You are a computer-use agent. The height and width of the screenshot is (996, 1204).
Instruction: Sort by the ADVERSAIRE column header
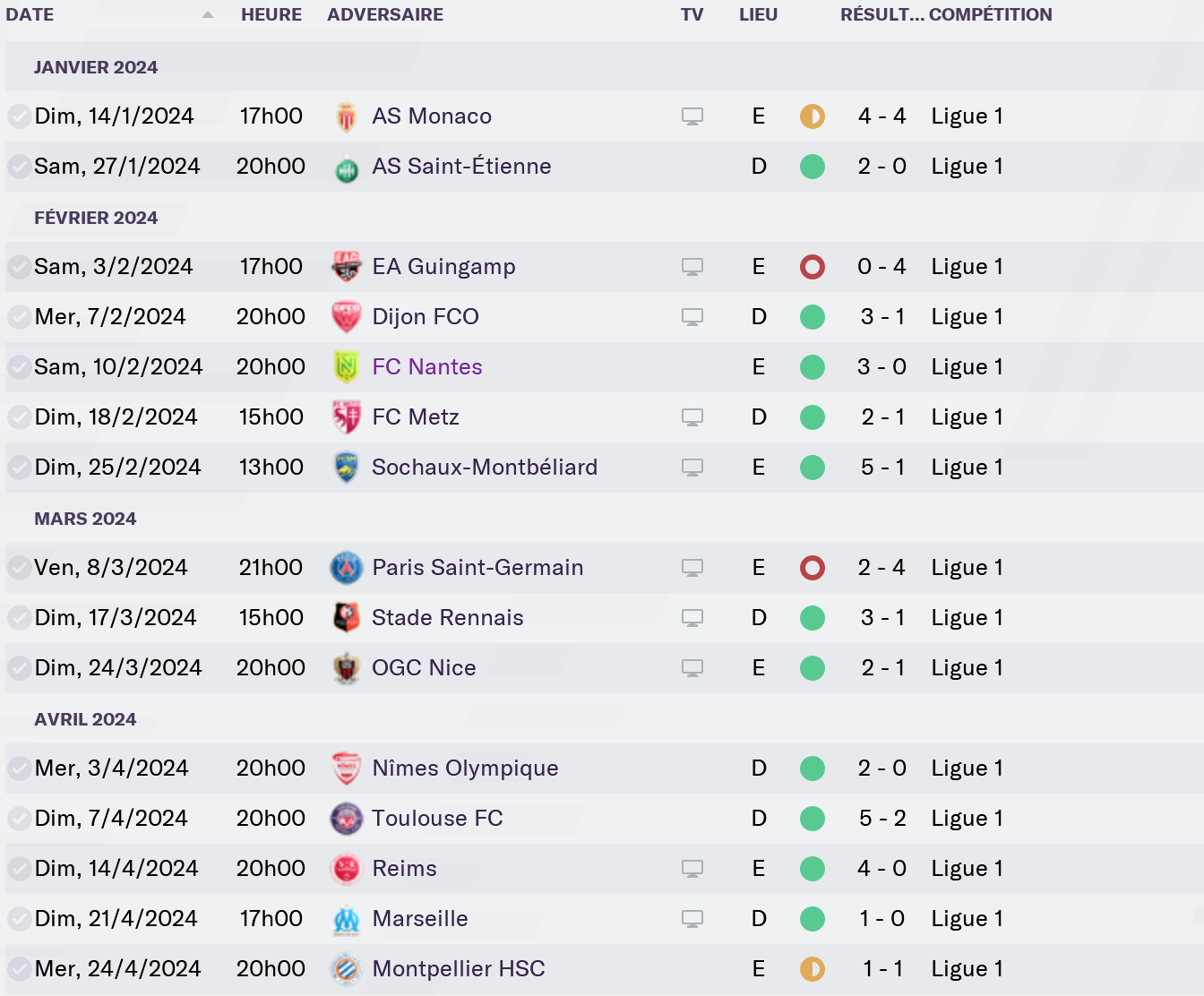click(385, 15)
